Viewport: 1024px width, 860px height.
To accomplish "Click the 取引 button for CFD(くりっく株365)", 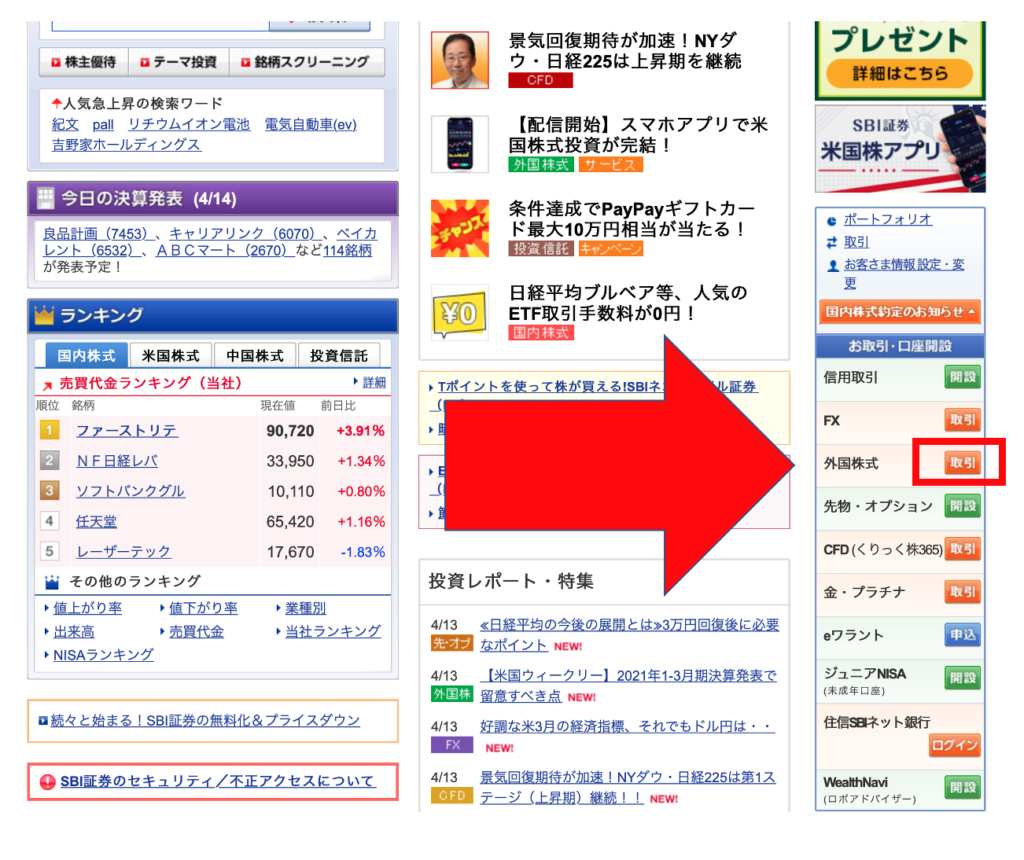I will point(963,549).
